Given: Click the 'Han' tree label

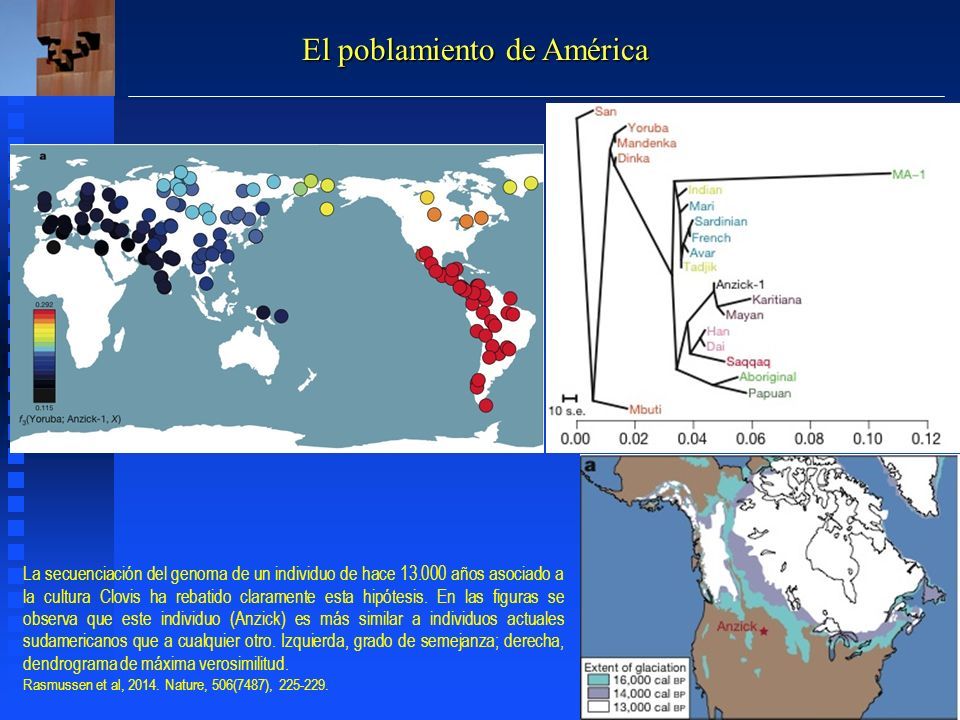Looking at the screenshot, I should (x=718, y=331).
